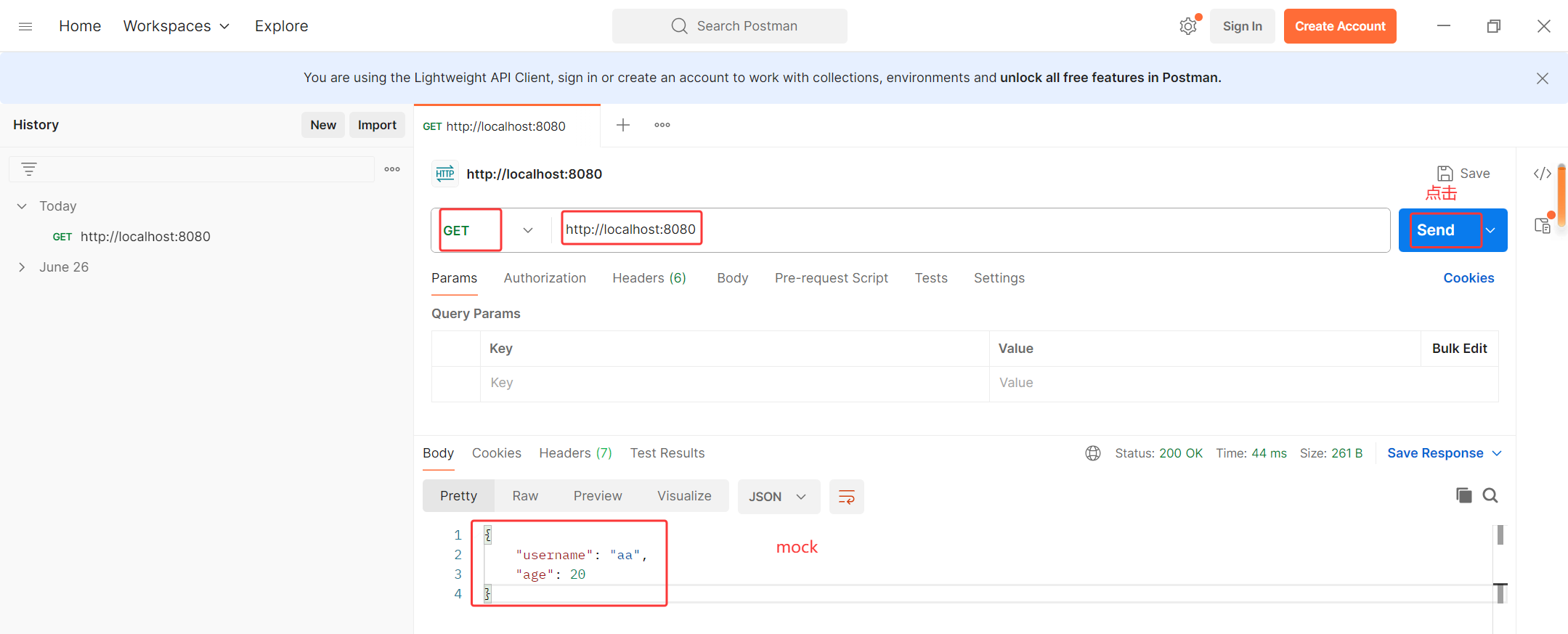Click the Status: 200 OK text
This screenshot has height=634, width=1568.
[x=1159, y=453]
